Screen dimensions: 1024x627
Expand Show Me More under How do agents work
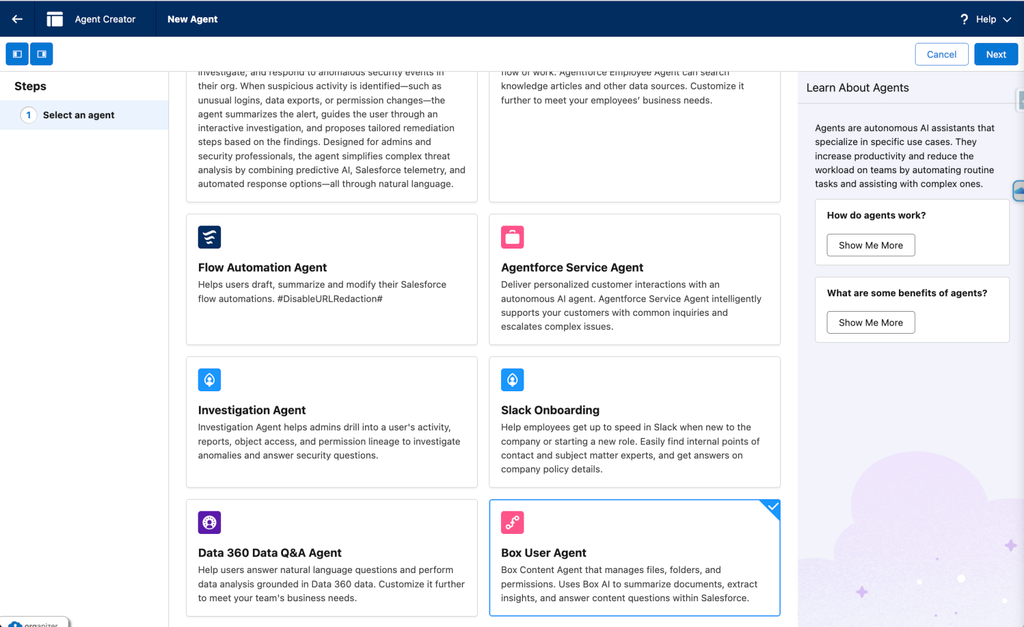[x=871, y=246]
